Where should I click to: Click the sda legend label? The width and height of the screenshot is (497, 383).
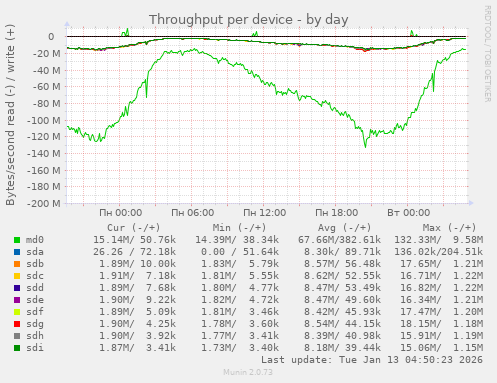coord(35,252)
